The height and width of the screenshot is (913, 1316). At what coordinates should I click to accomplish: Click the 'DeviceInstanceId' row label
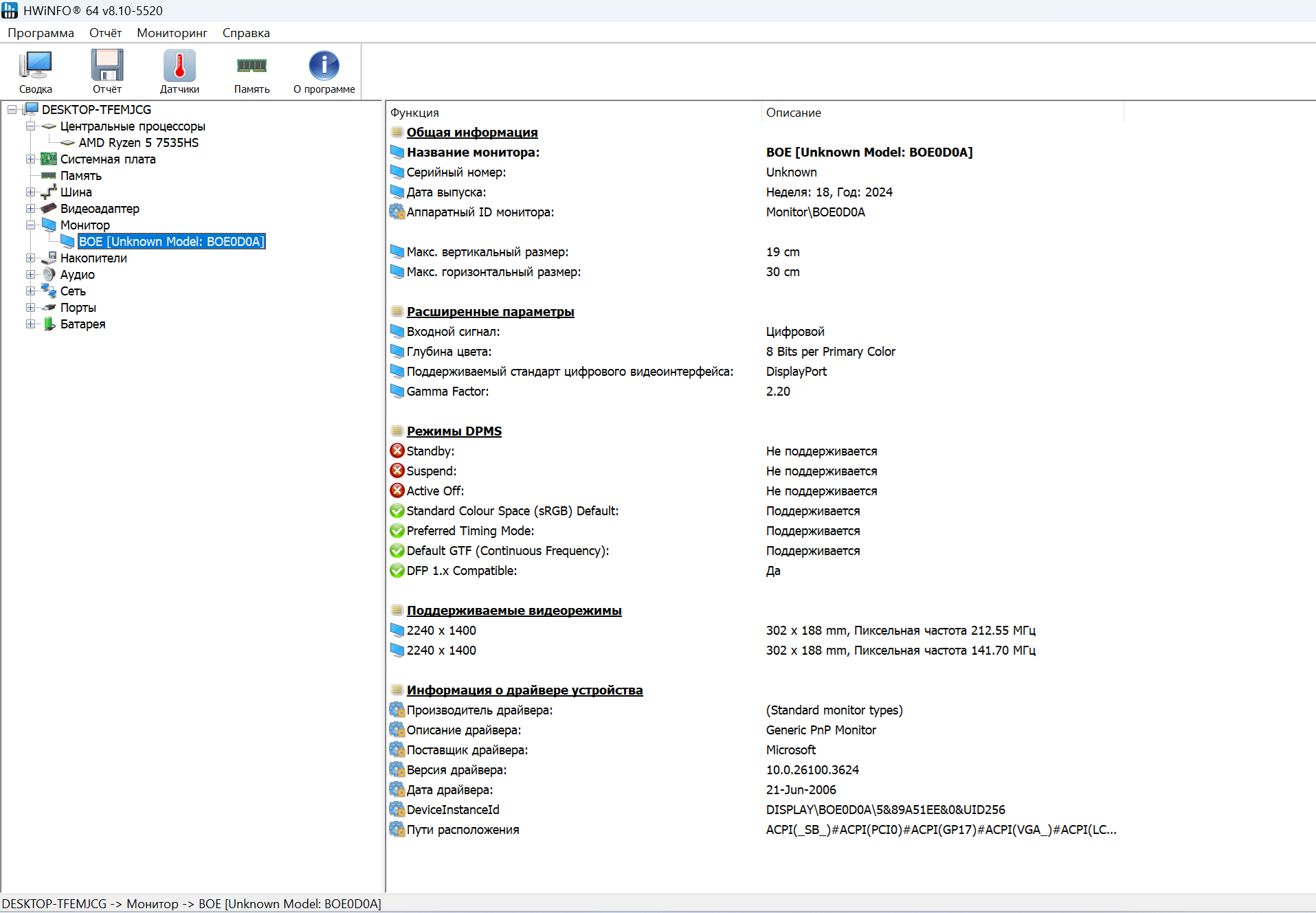[x=454, y=810]
